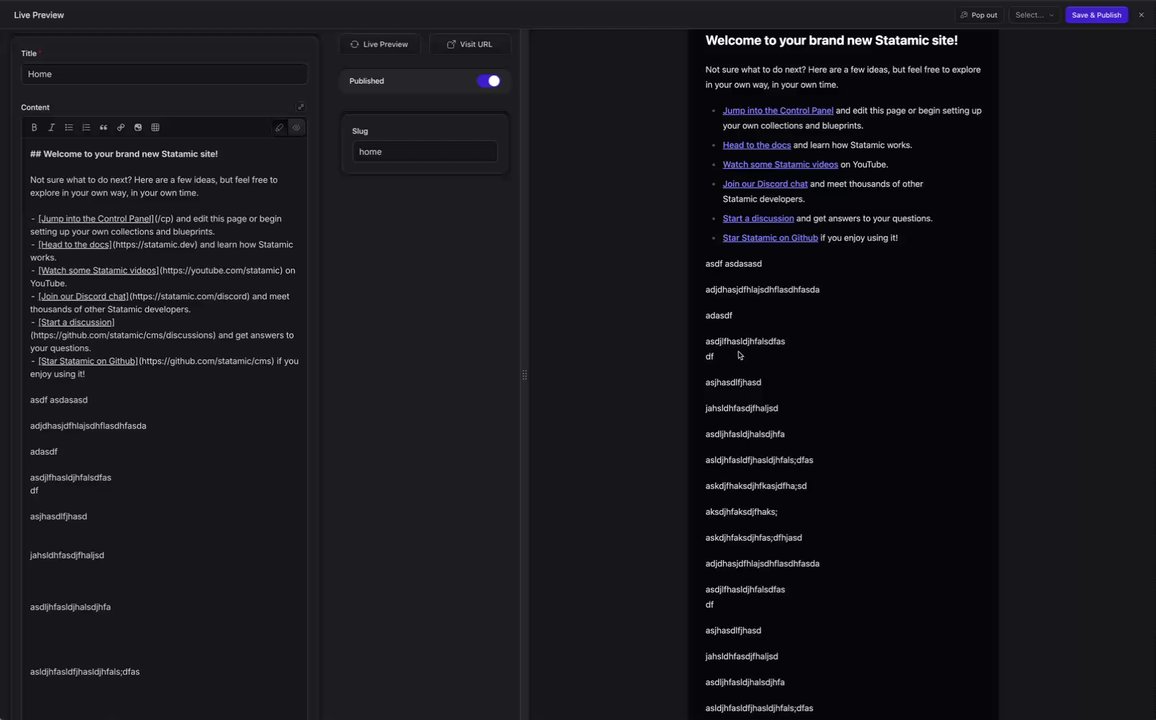The width and height of the screenshot is (1156, 720).
Task: Apply italic formatting in Content editor
Action: tap(51, 128)
